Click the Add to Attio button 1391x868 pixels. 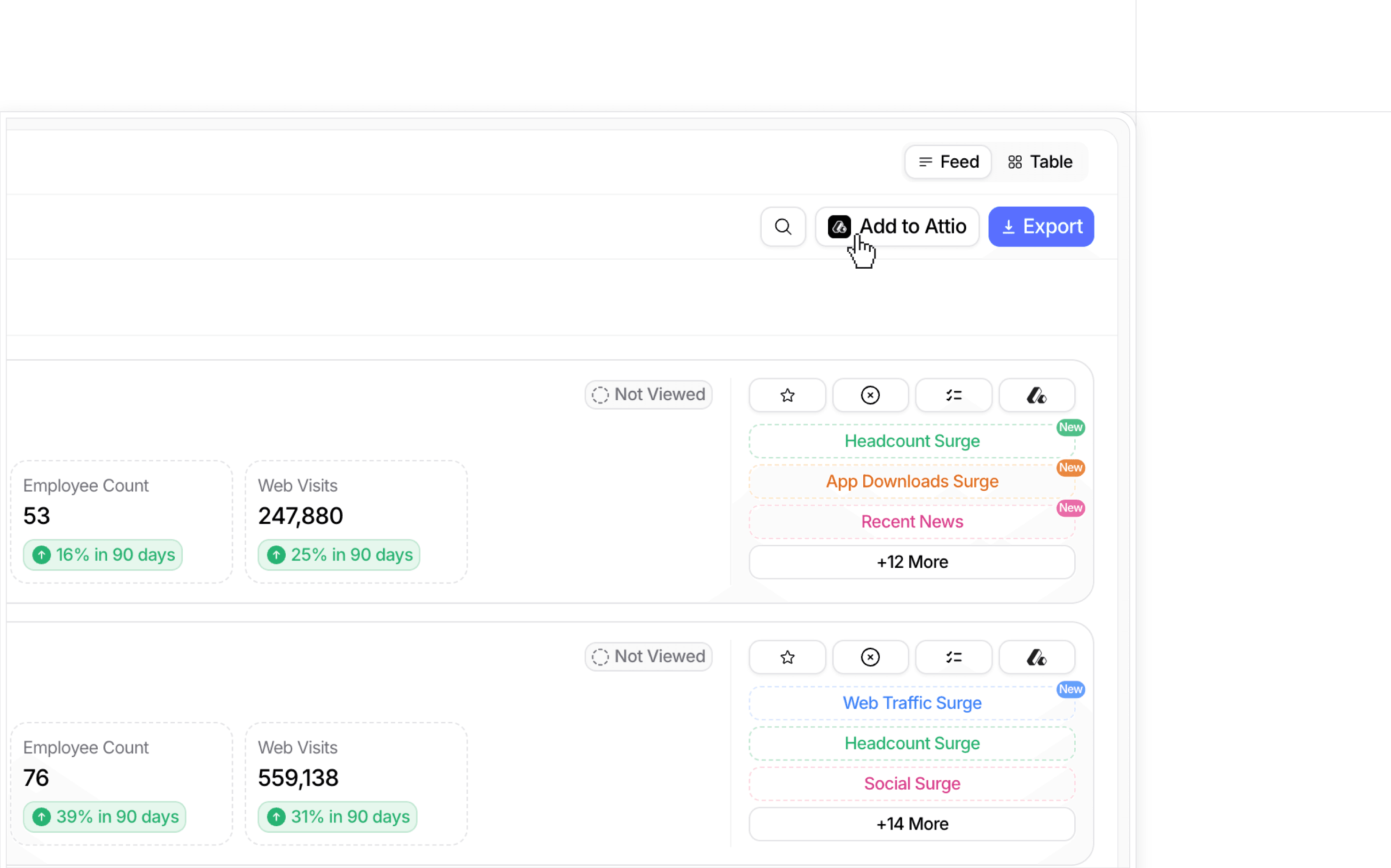point(897,227)
